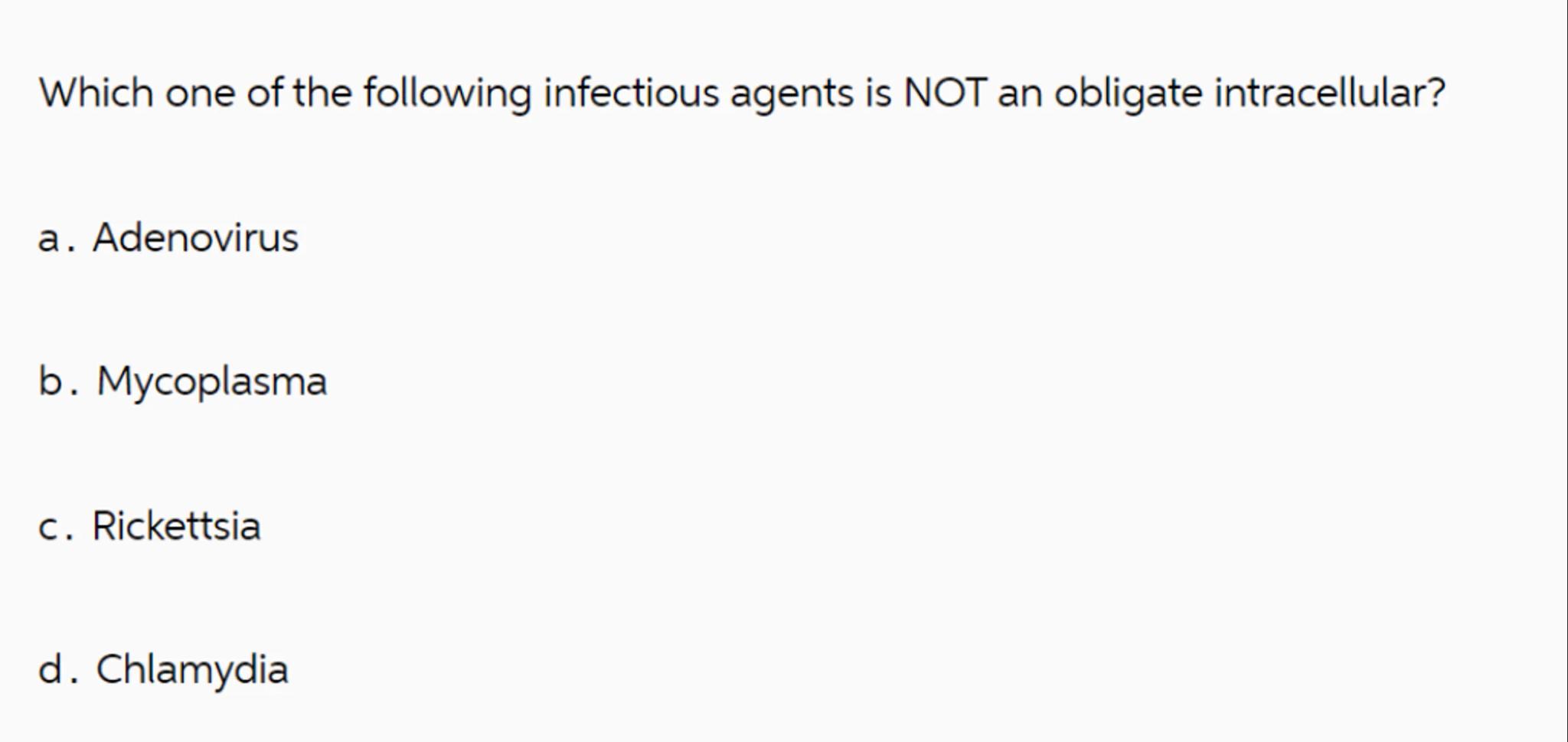Select answer option Adenovirus
The image size is (1568, 742).
coord(195,237)
